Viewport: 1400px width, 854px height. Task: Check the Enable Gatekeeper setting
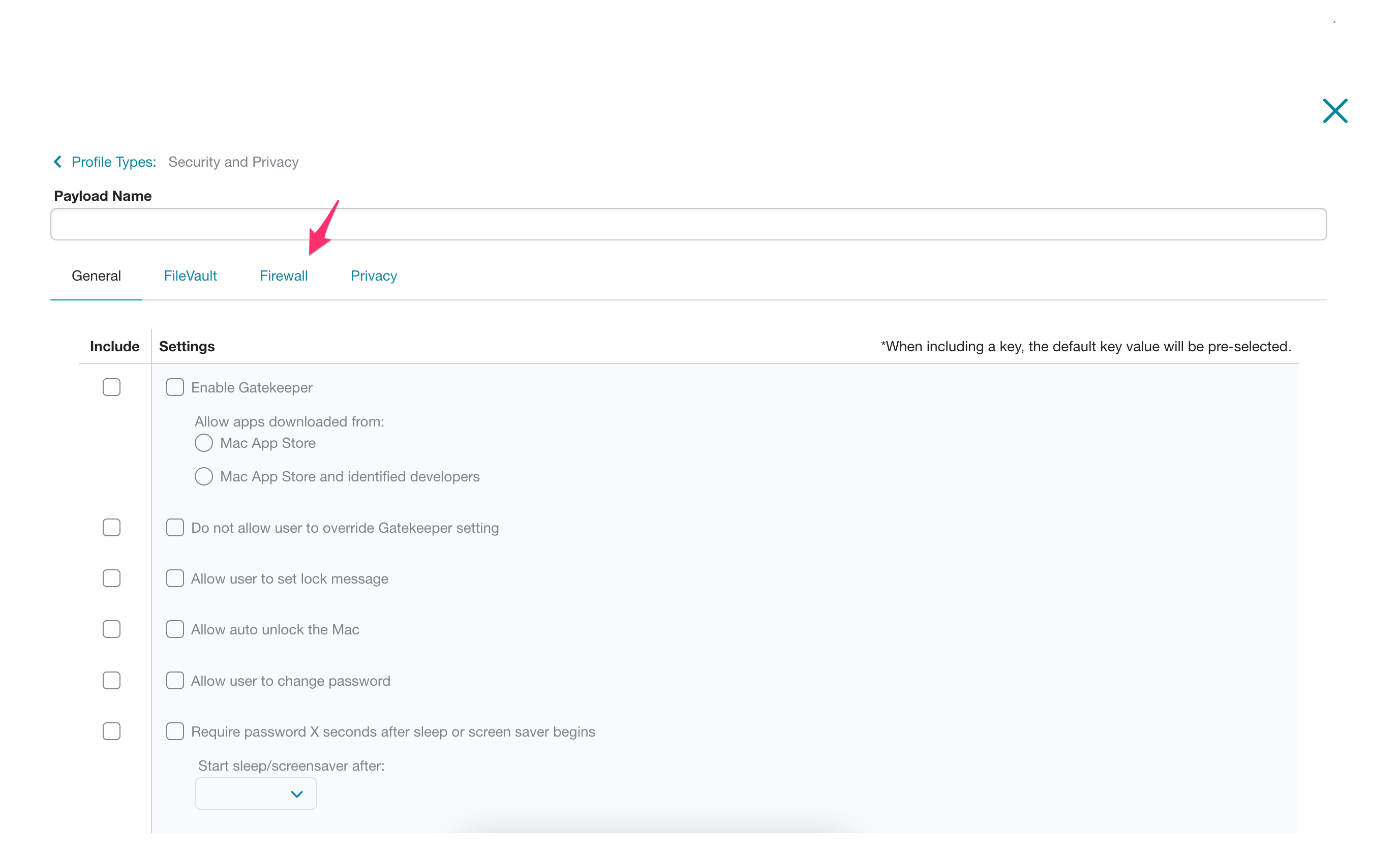click(x=175, y=387)
